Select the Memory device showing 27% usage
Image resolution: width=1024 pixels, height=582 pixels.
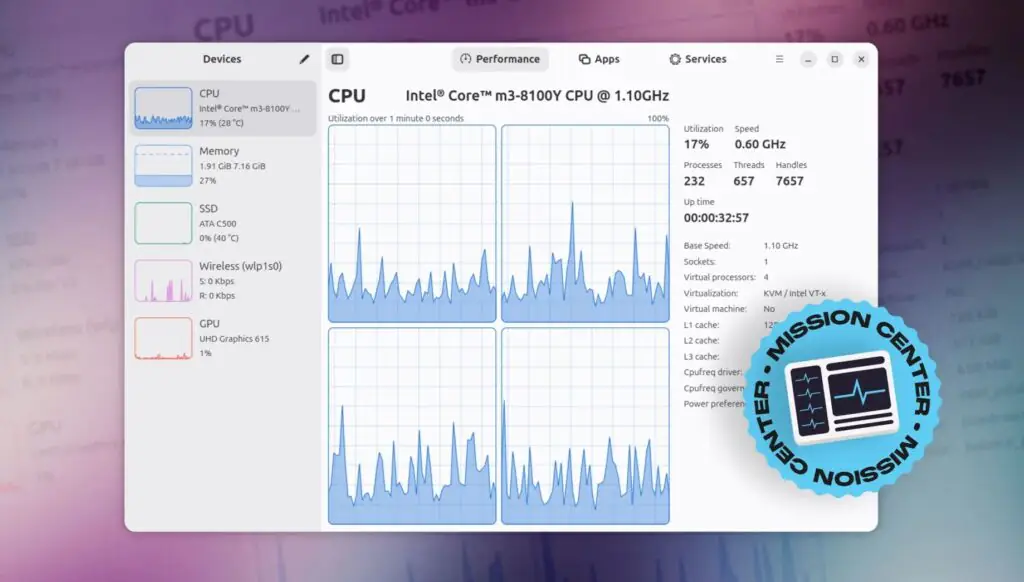tap(220, 165)
